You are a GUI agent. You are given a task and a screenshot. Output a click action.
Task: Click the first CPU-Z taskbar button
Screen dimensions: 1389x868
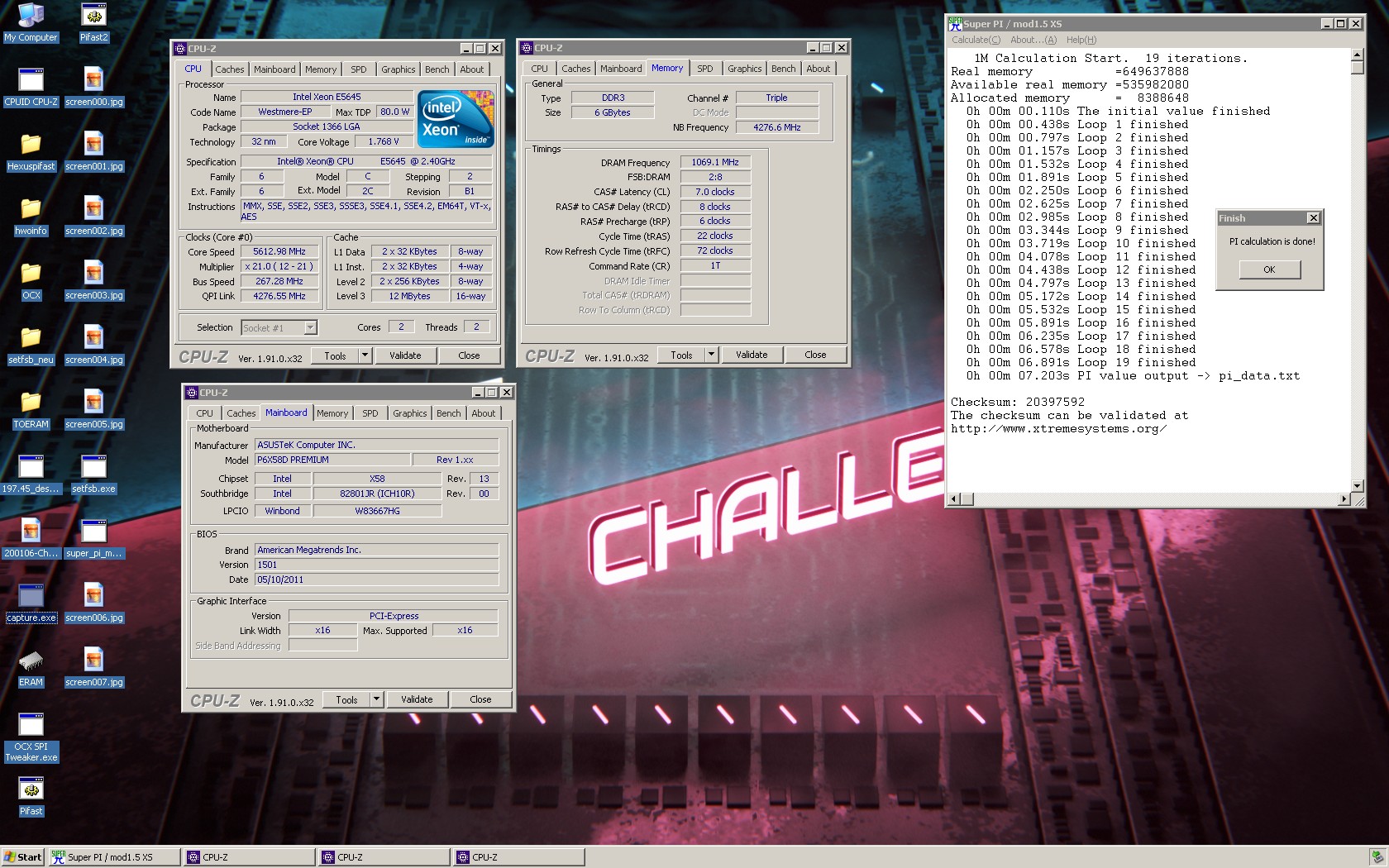[250, 857]
